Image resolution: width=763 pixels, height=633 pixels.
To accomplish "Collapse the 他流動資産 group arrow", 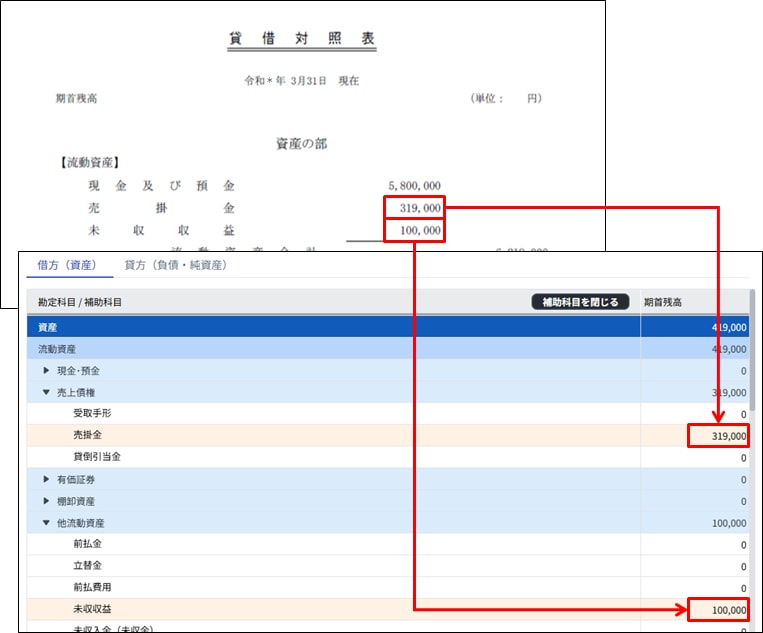I will click(x=46, y=523).
